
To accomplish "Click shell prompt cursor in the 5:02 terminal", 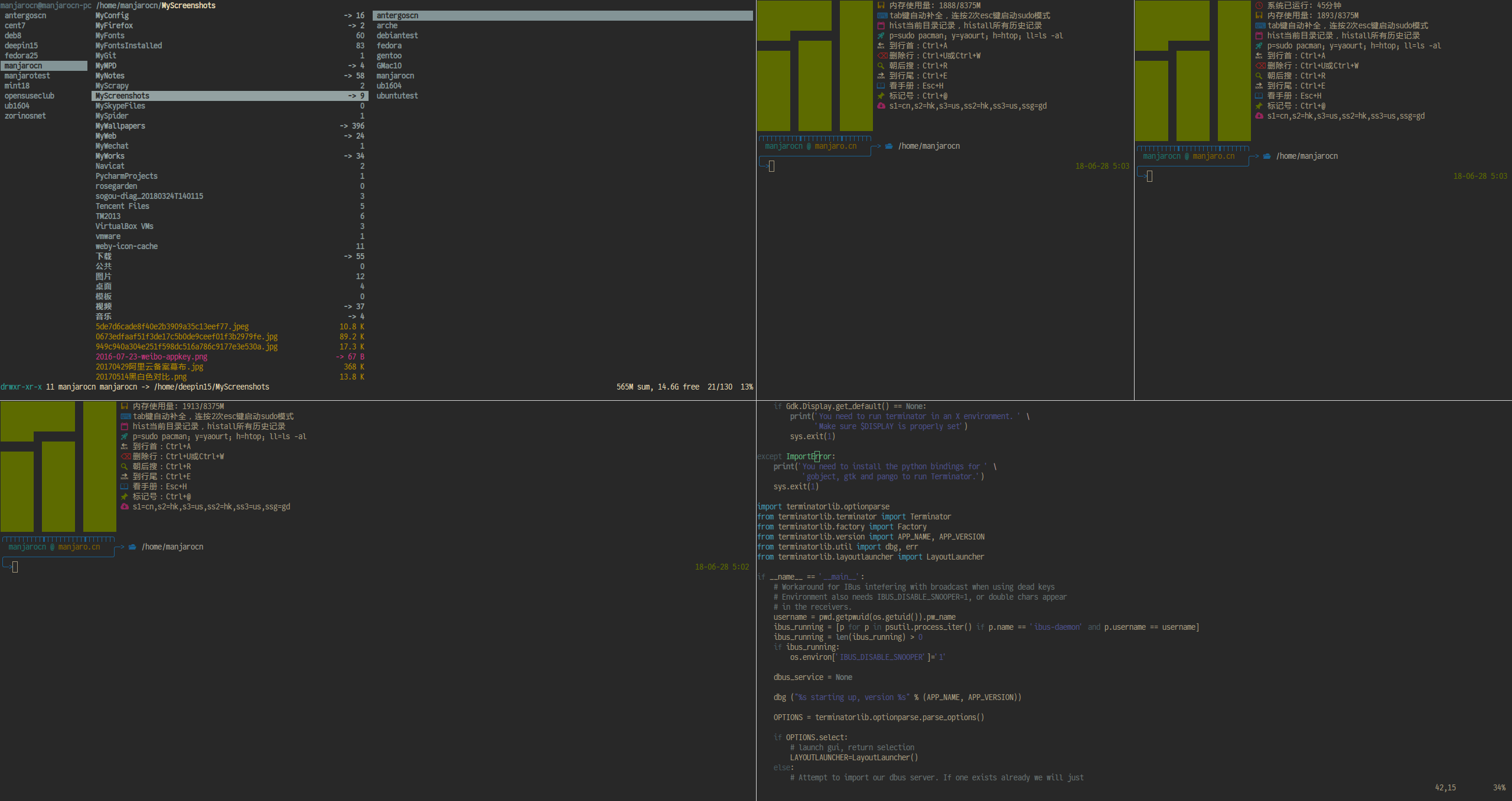I will 15,567.
